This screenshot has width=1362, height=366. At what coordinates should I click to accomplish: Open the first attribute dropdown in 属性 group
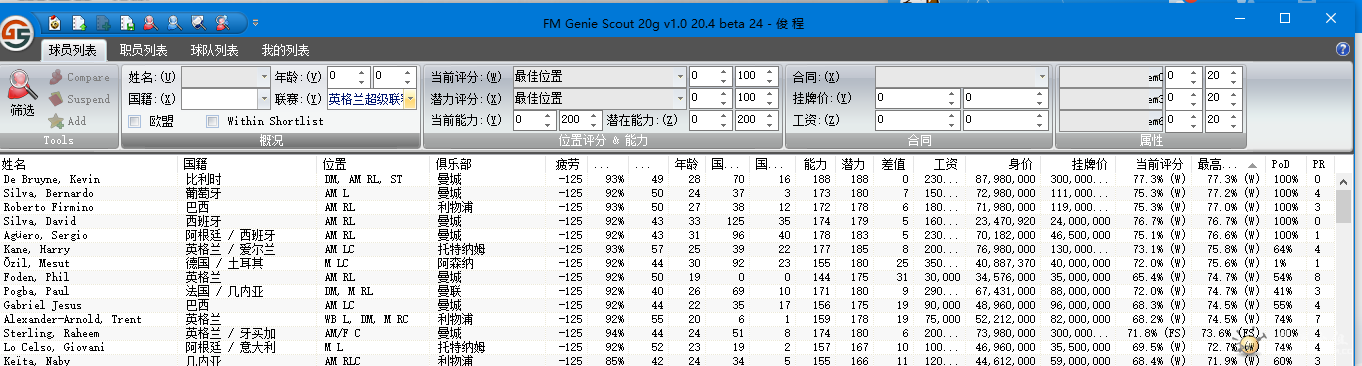1111,77
